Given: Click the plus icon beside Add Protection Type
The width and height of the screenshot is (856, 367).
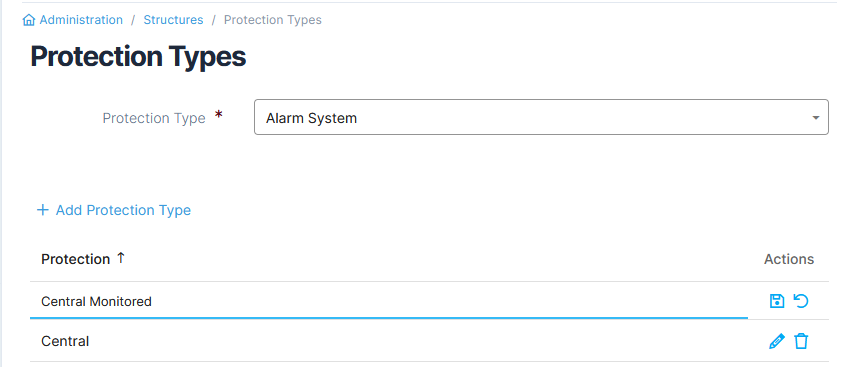Looking at the screenshot, I should click(43, 210).
